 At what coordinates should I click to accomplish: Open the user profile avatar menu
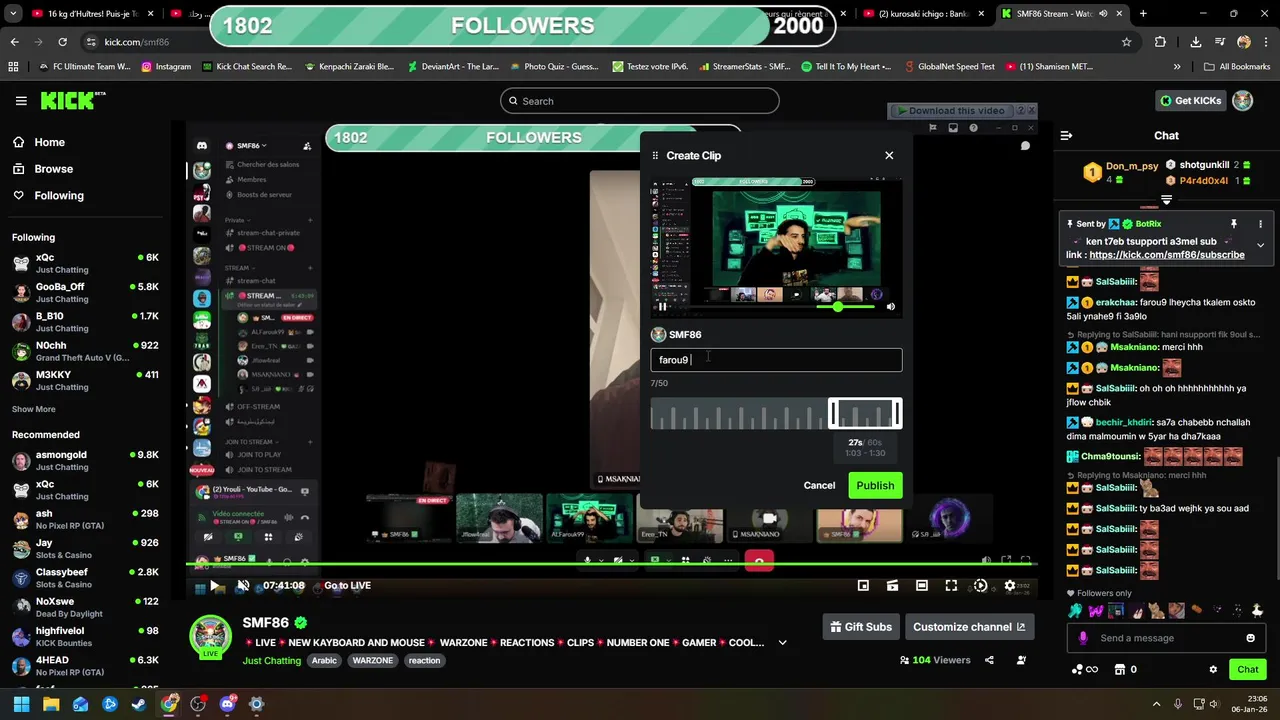1243,101
